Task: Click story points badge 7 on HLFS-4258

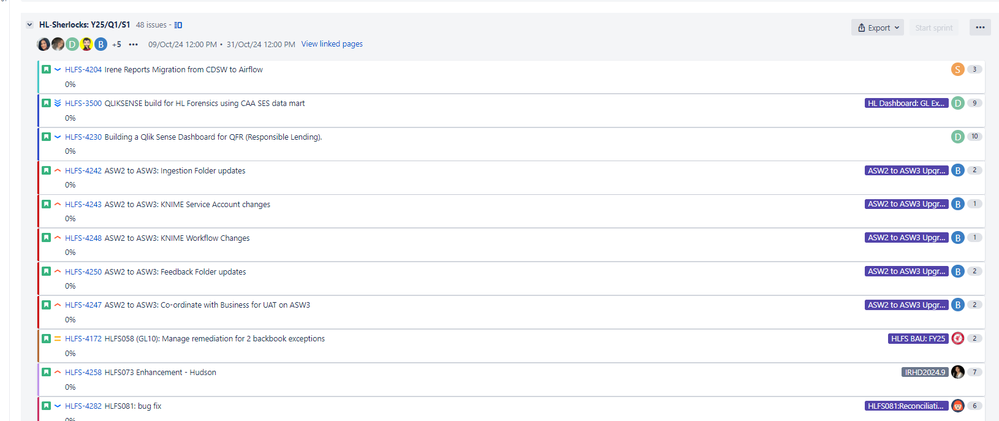Action: pyautogui.click(x=975, y=372)
